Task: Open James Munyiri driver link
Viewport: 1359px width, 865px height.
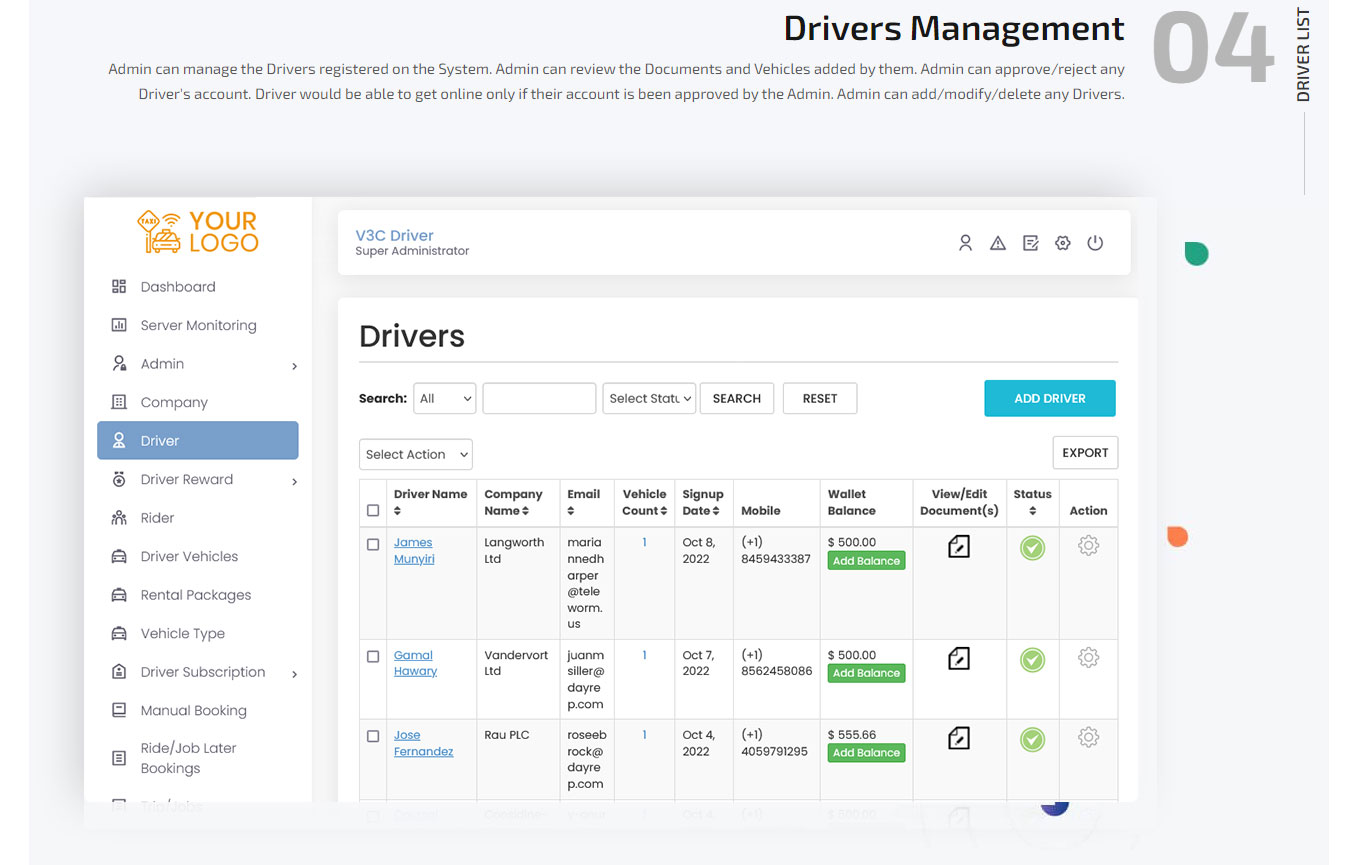Action: pos(414,550)
